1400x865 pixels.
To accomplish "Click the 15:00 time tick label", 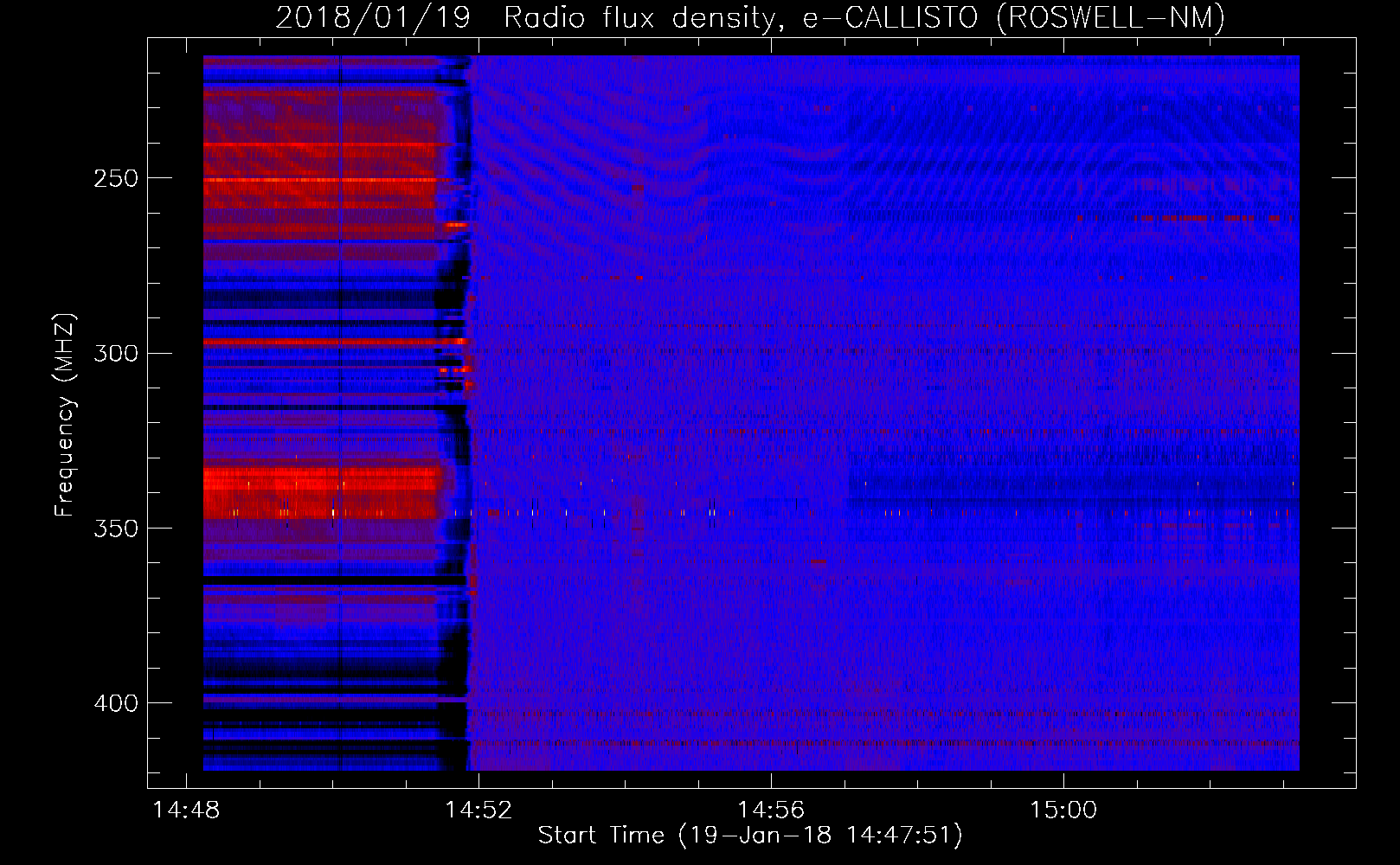I will tap(1063, 810).
